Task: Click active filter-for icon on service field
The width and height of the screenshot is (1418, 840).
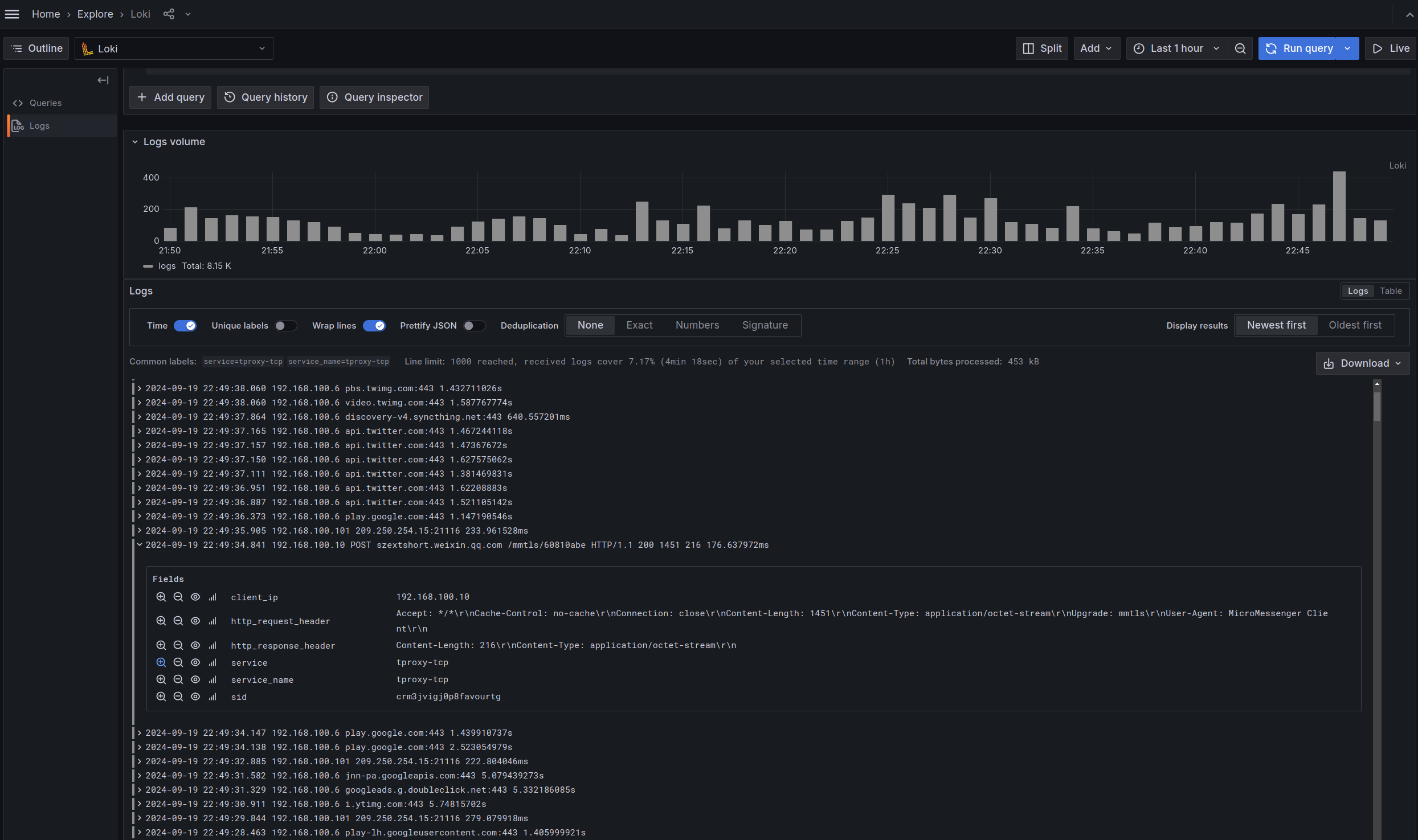Action: [161, 662]
